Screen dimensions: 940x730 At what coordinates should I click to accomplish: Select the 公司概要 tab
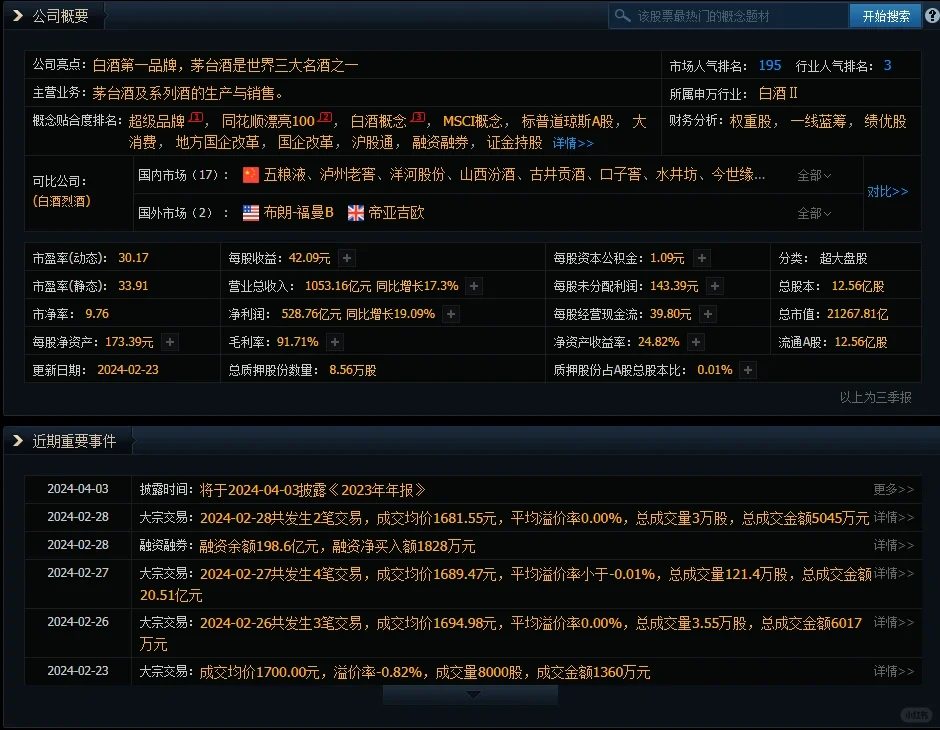tap(55, 15)
